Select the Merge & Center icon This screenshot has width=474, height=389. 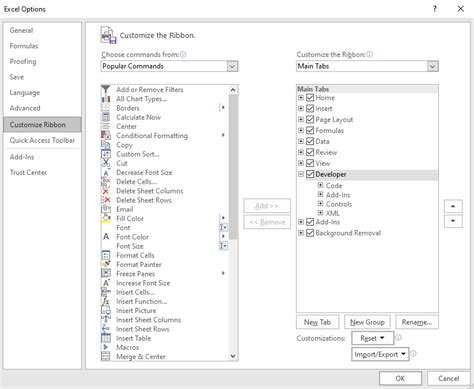point(106,356)
